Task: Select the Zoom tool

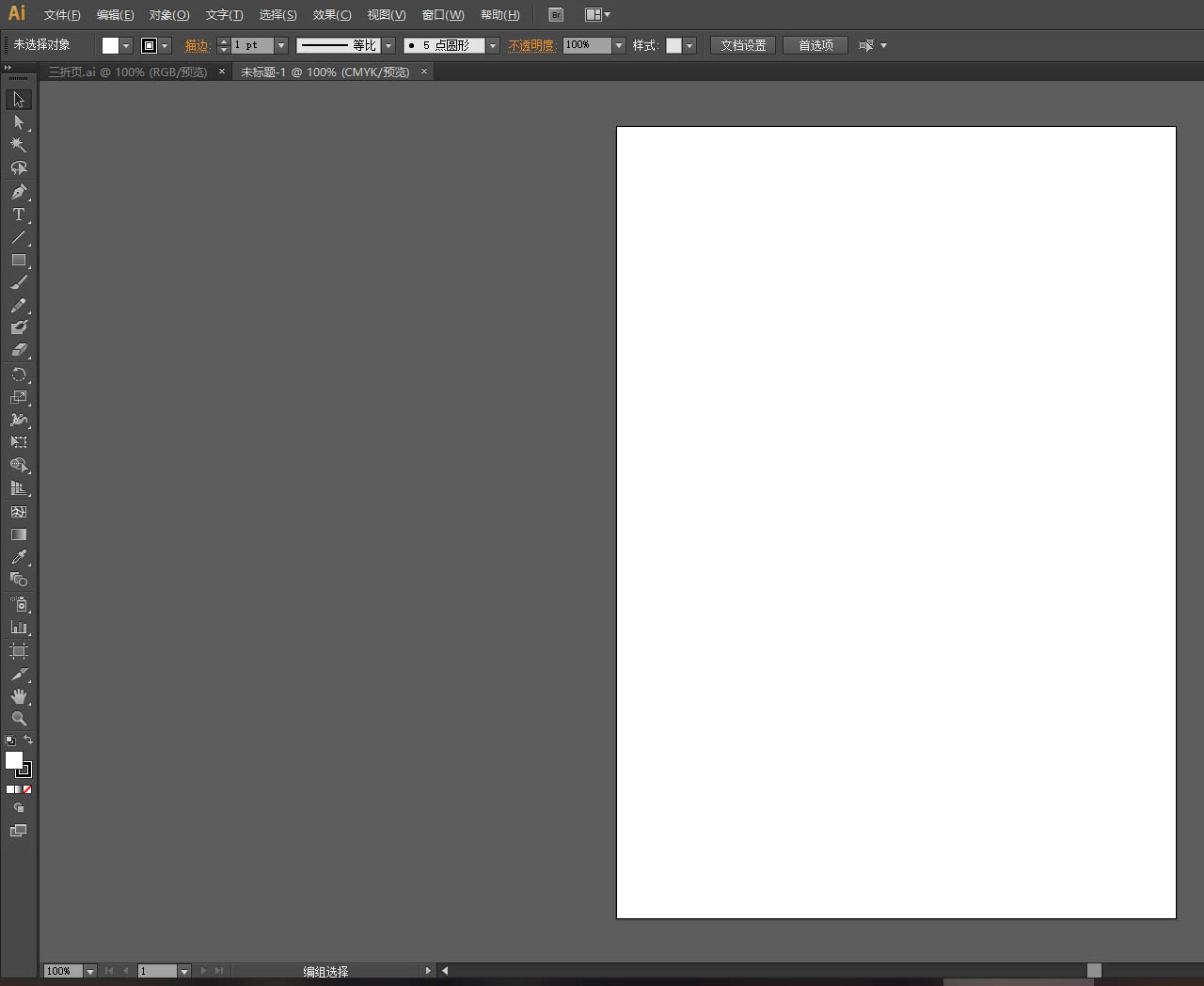Action: 18,719
